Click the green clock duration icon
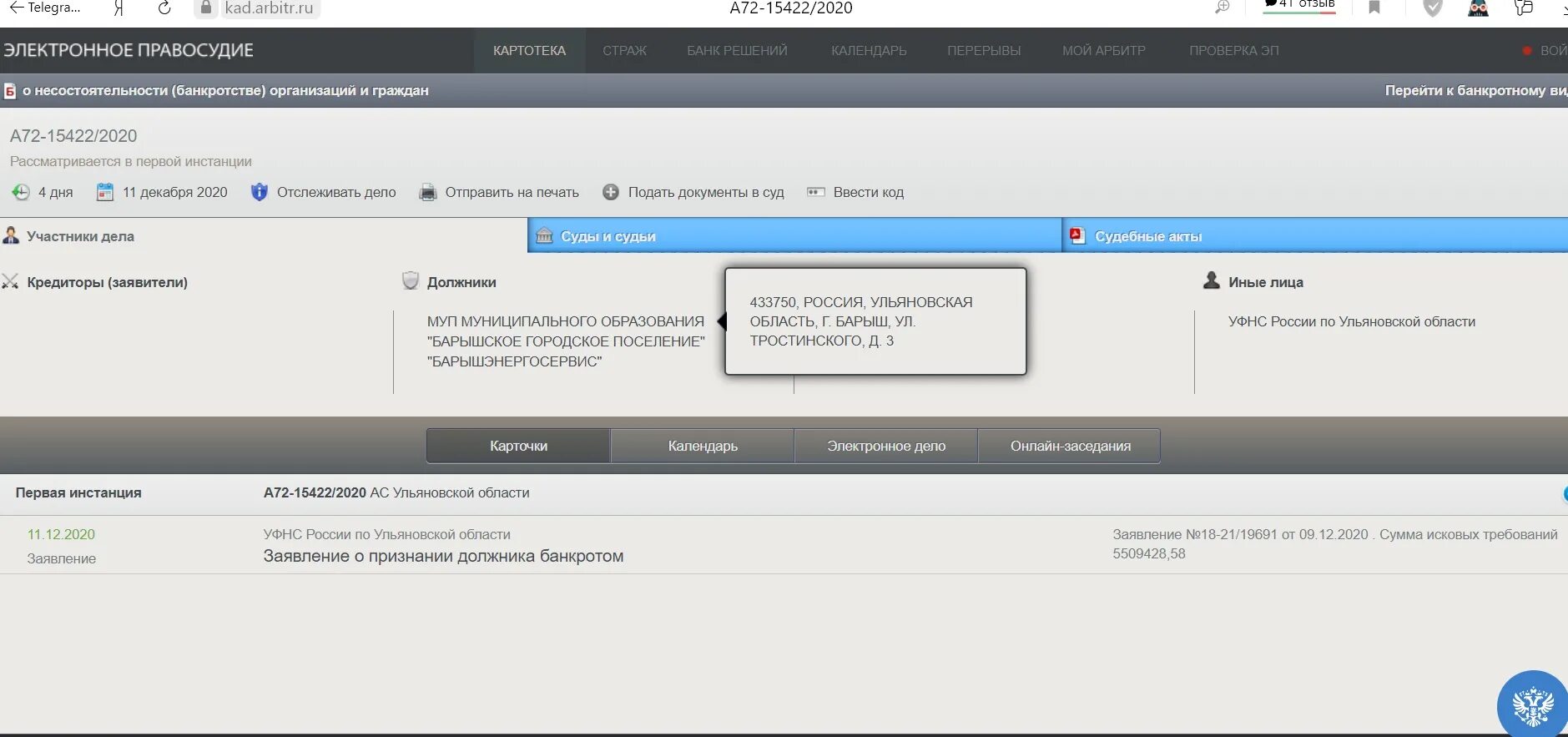 (21, 192)
